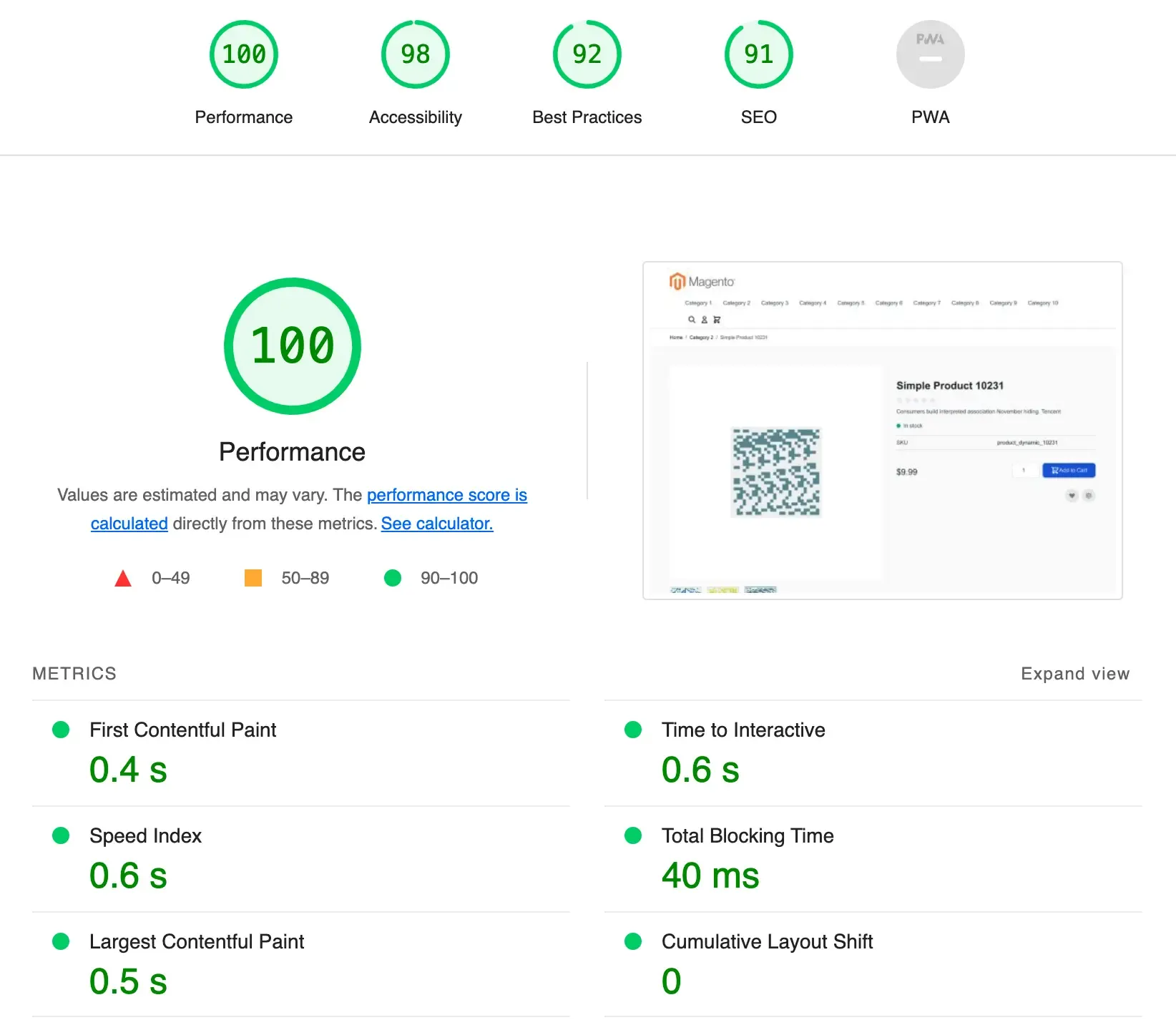Open the 'performance score is calculated' link

point(446,495)
